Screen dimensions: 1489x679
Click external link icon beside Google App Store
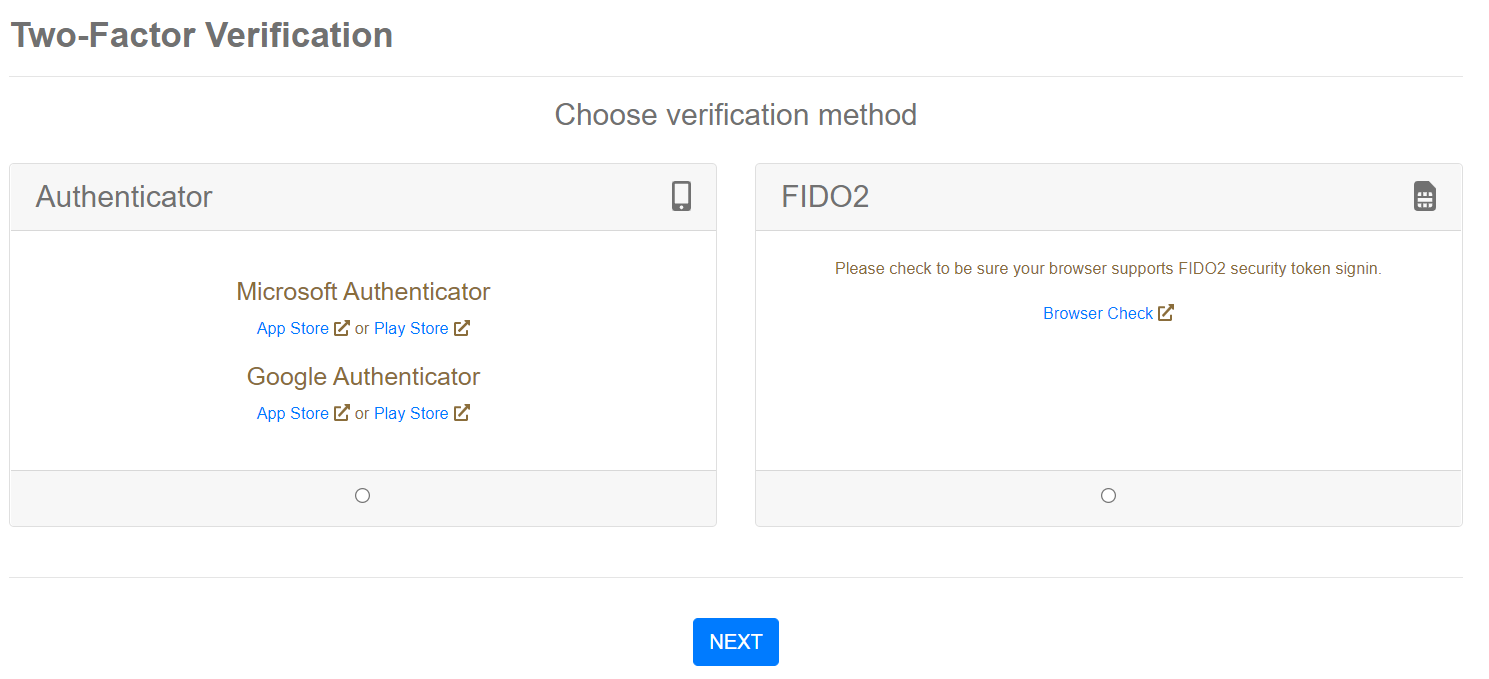click(x=342, y=413)
